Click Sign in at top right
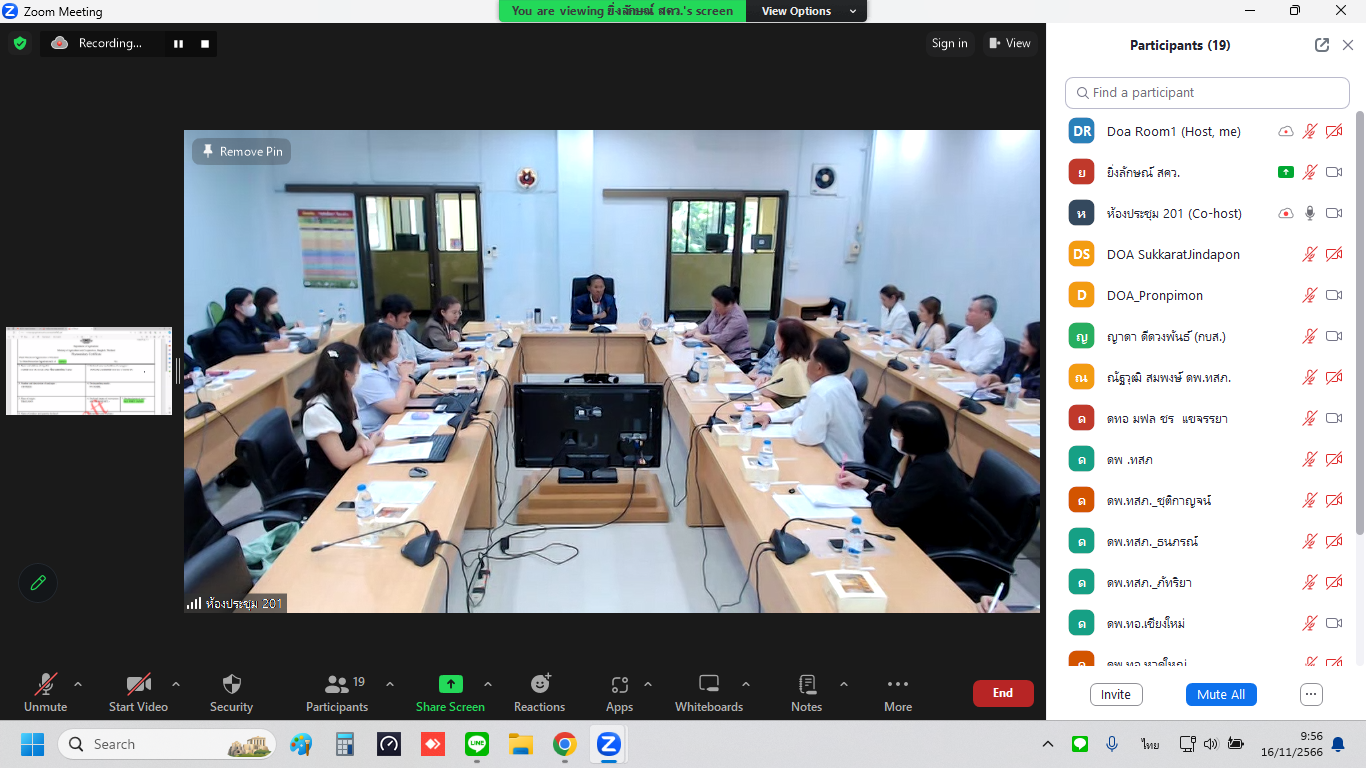 click(x=949, y=43)
